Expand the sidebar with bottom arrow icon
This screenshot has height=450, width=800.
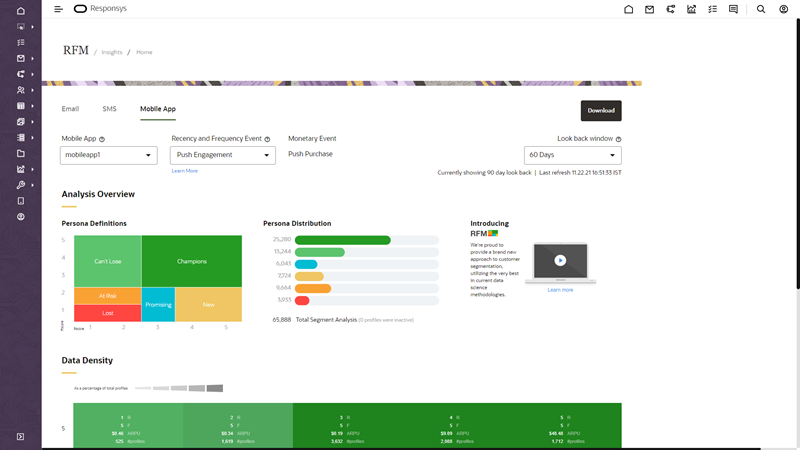tap(20, 436)
